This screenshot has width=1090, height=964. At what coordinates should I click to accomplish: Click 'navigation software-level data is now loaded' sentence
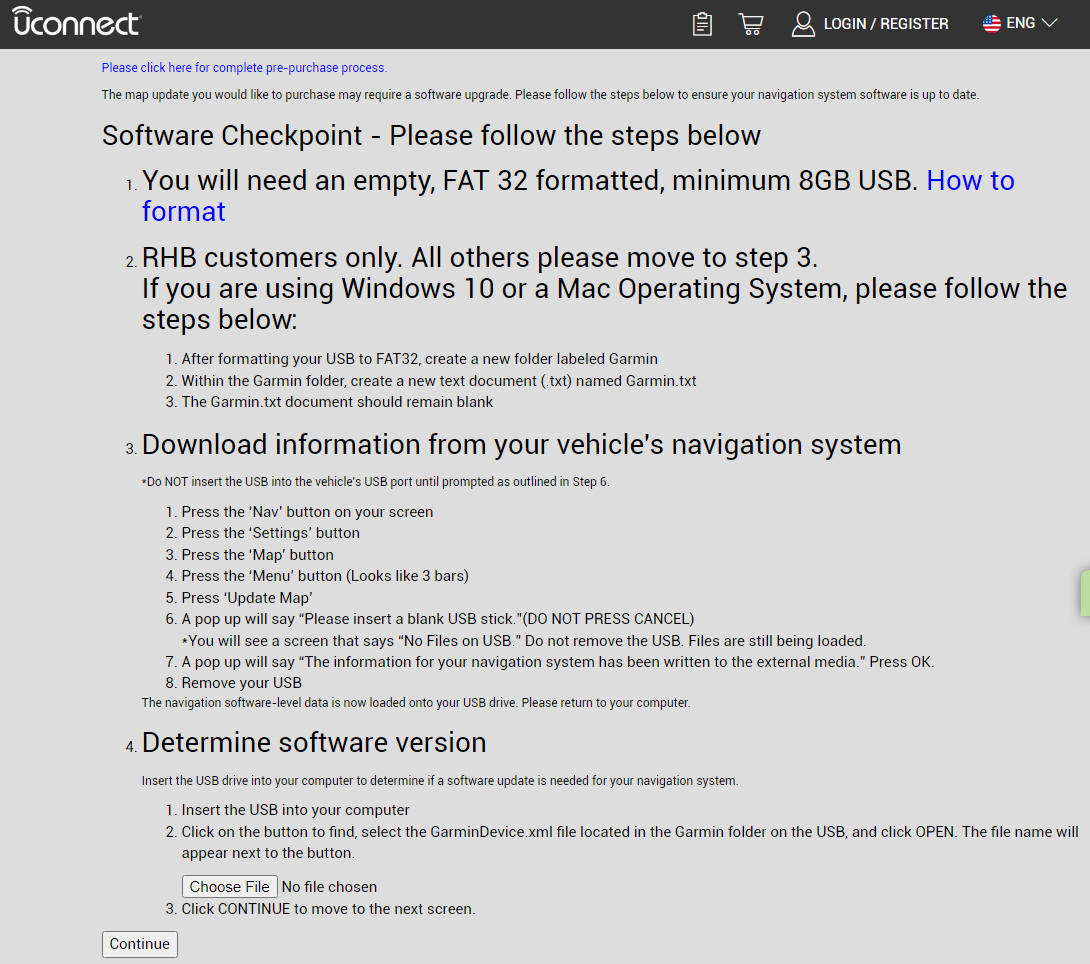(416, 703)
